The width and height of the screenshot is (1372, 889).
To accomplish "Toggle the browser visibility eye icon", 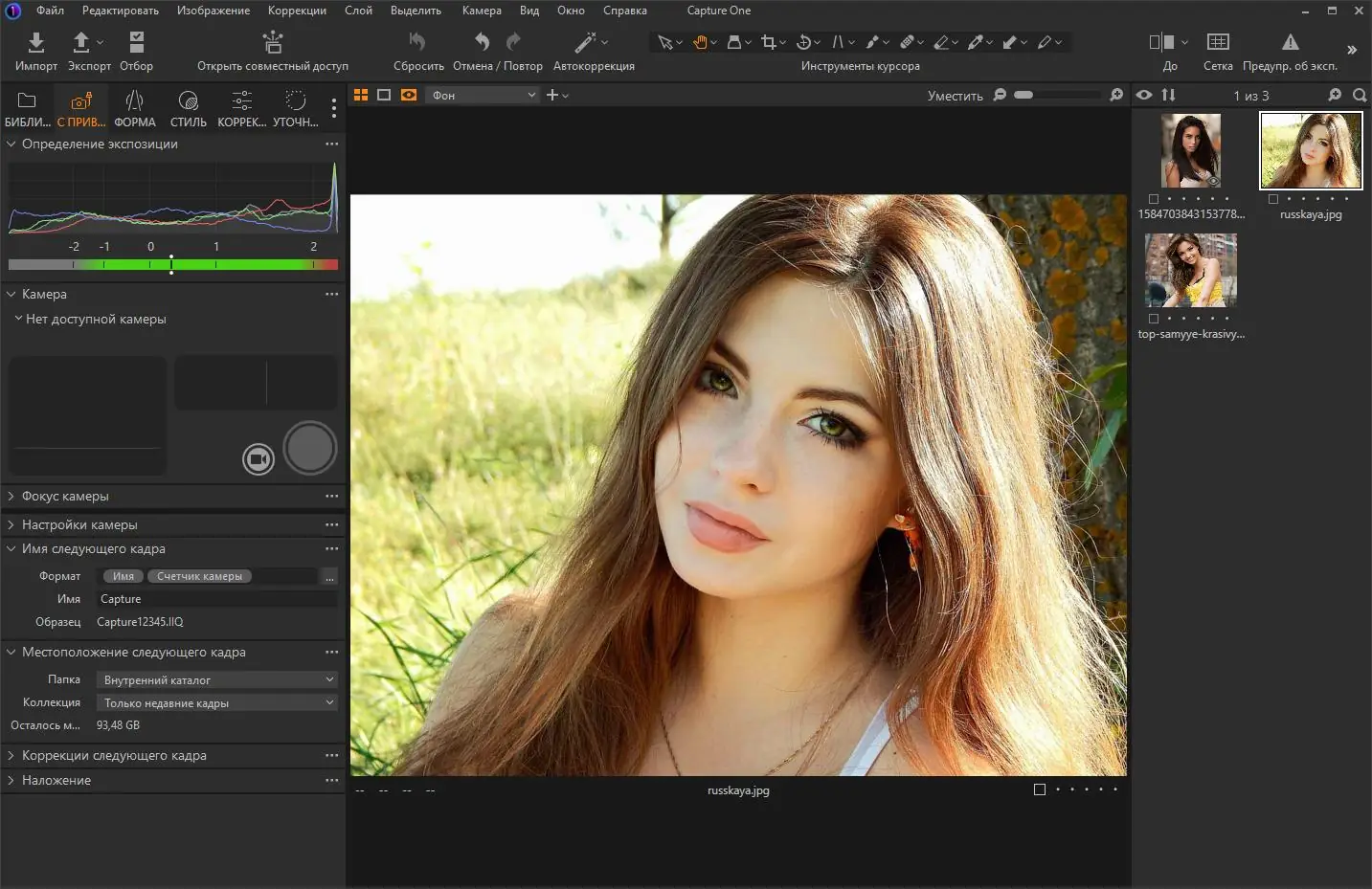I will point(1144,95).
